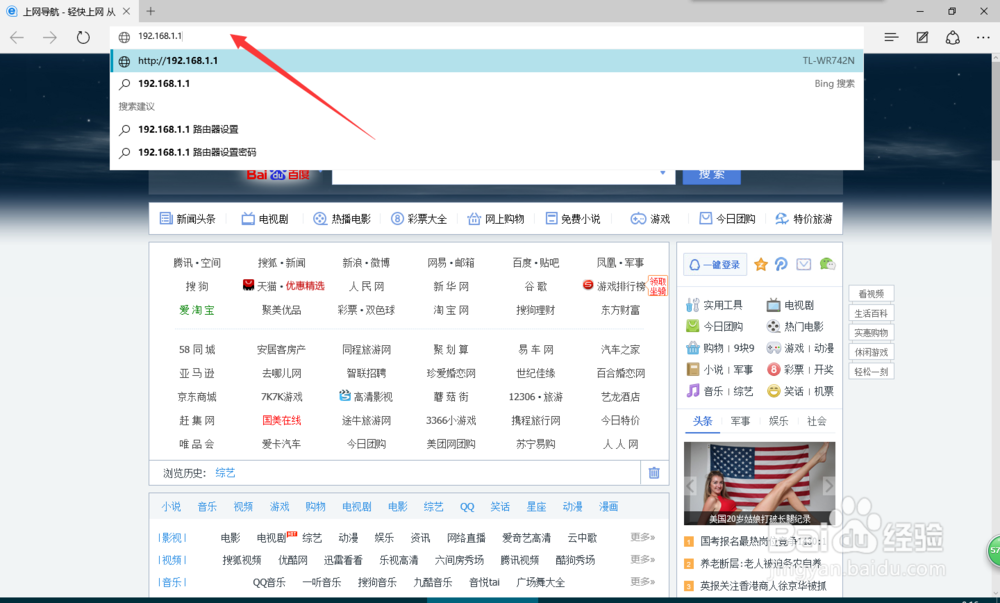Viewport: 1000px width, 603px height.
Task: Click the 生活百科 side button
Action: click(x=871, y=313)
